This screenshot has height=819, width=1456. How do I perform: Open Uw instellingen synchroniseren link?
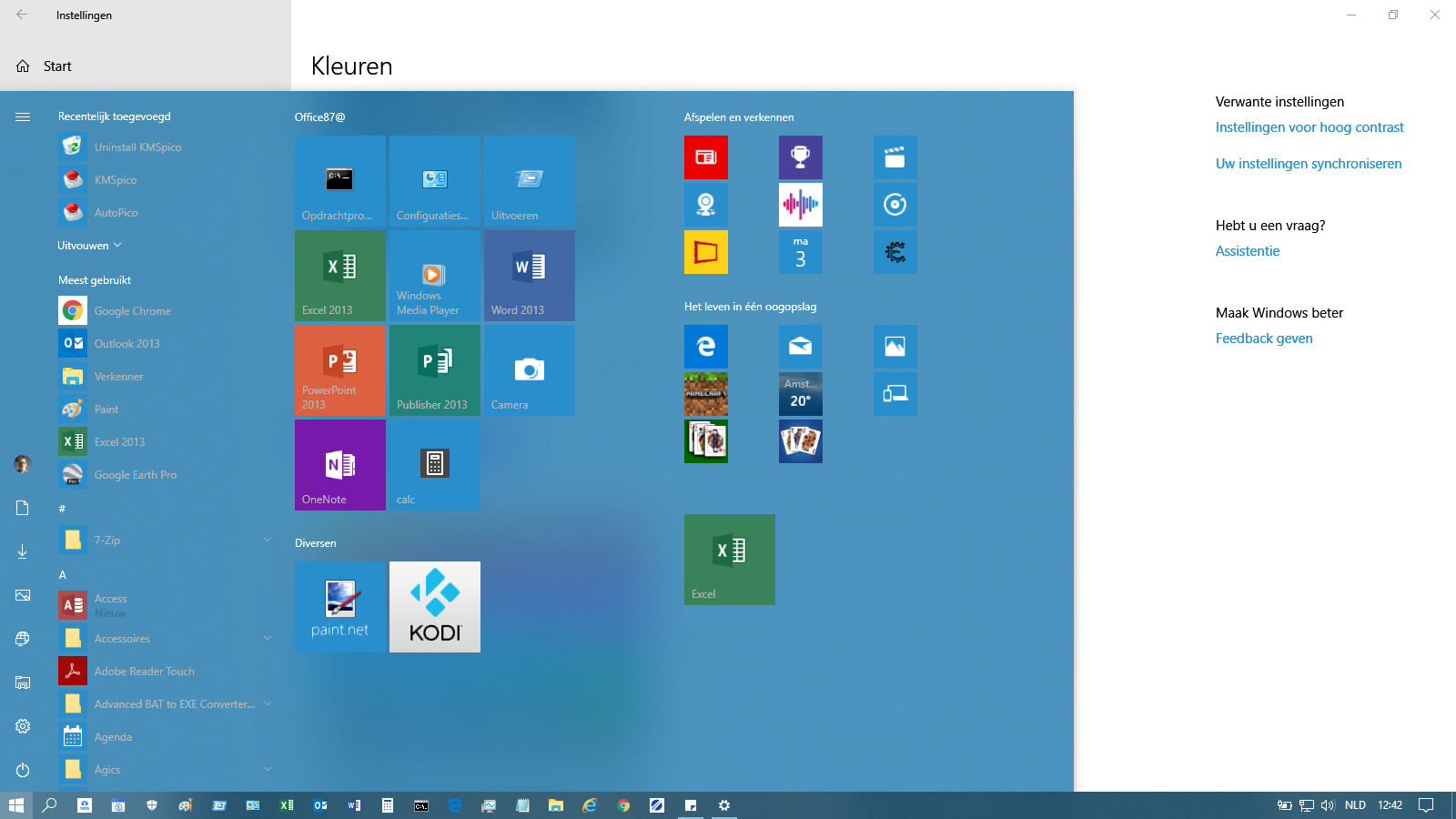tap(1309, 164)
